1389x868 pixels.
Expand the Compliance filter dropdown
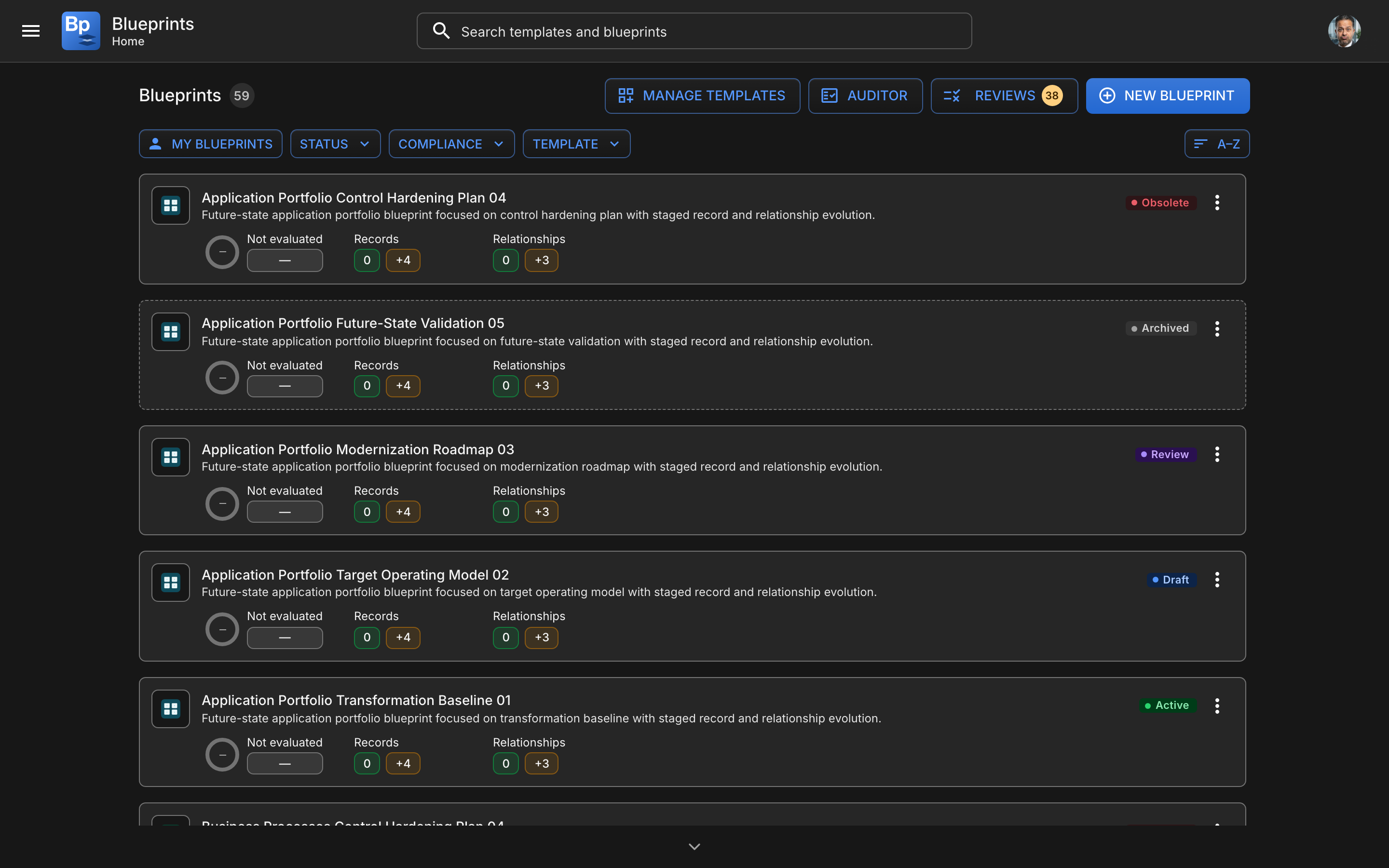[x=452, y=144]
